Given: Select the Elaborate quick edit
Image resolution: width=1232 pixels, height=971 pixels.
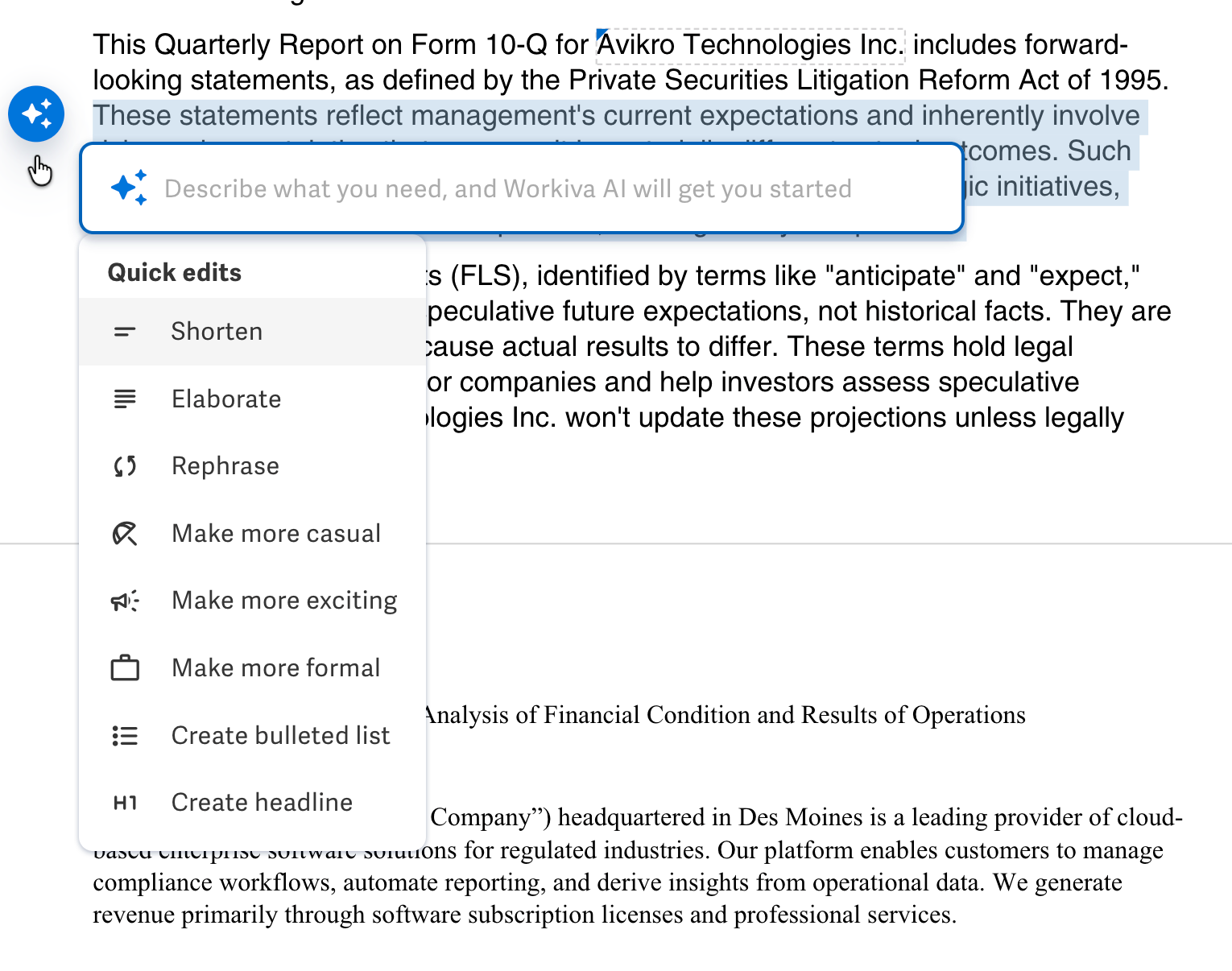Looking at the screenshot, I should (253, 399).
